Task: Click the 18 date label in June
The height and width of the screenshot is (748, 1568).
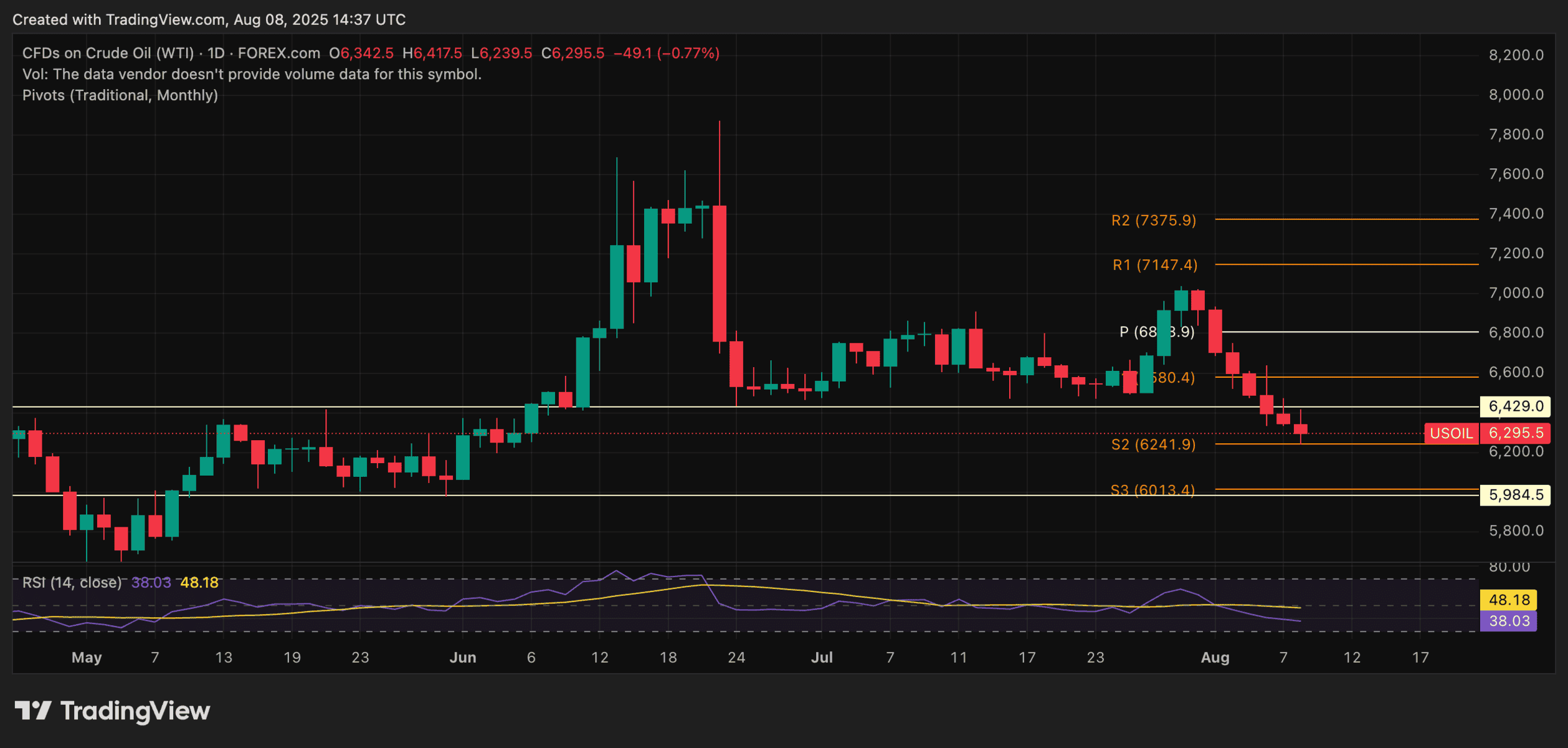Action: pyautogui.click(x=668, y=658)
